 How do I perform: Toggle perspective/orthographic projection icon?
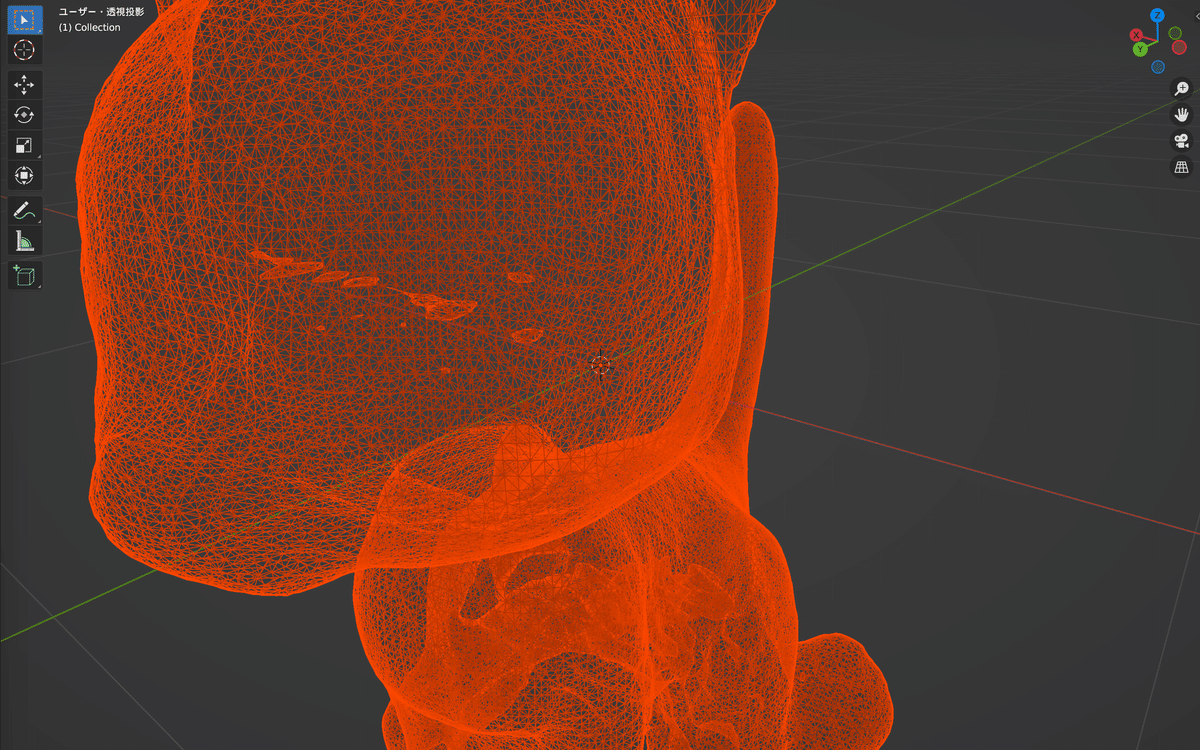(x=1180, y=167)
